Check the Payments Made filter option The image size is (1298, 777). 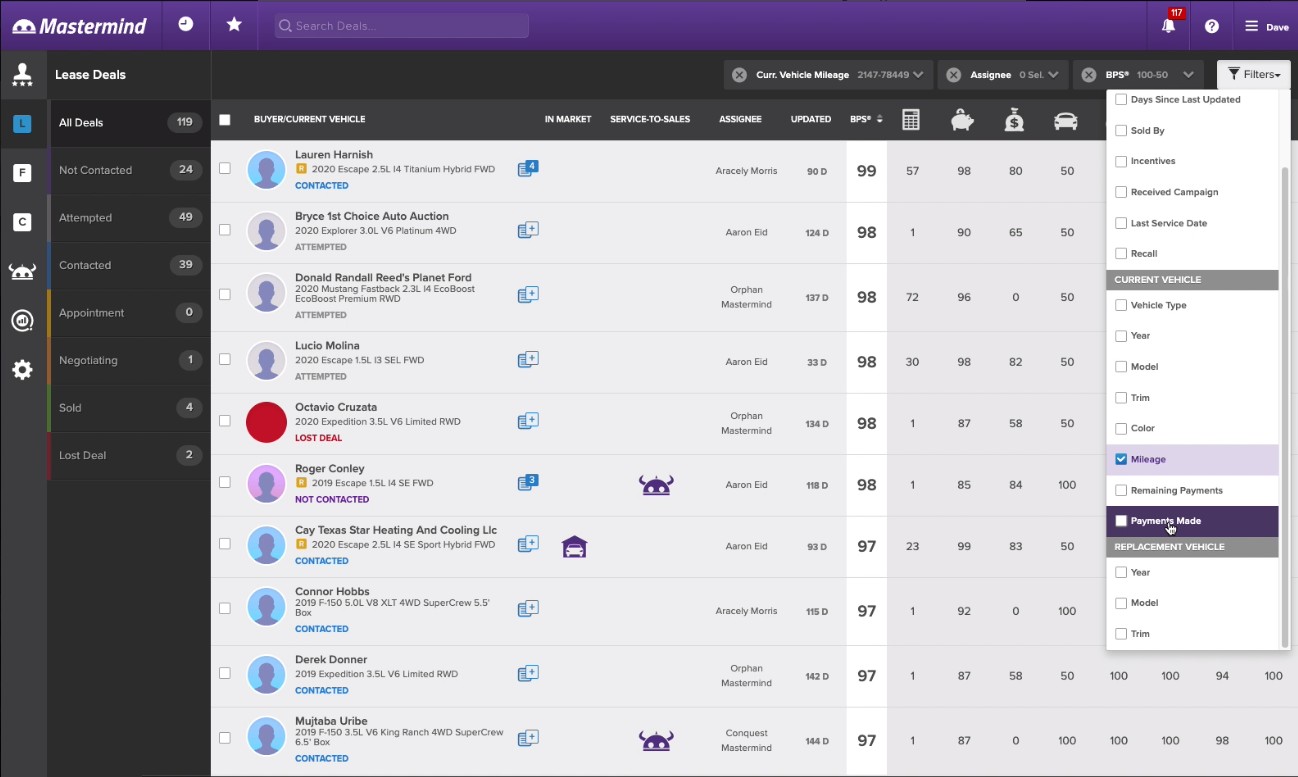tap(1121, 521)
